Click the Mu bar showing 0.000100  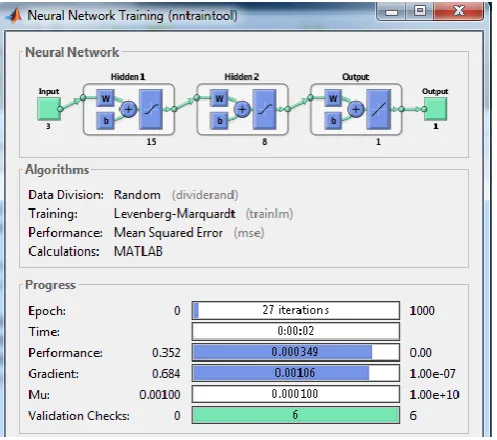(x=296, y=394)
